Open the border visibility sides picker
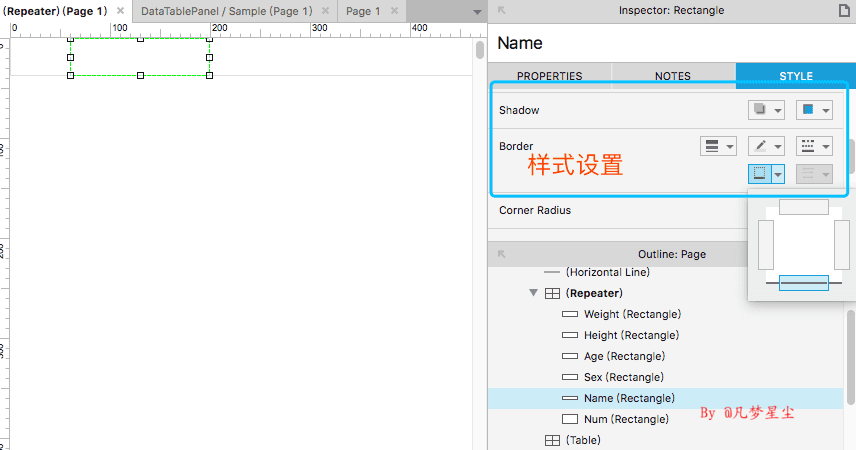The height and width of the screenshot is (450, 856). click(766, 174)
